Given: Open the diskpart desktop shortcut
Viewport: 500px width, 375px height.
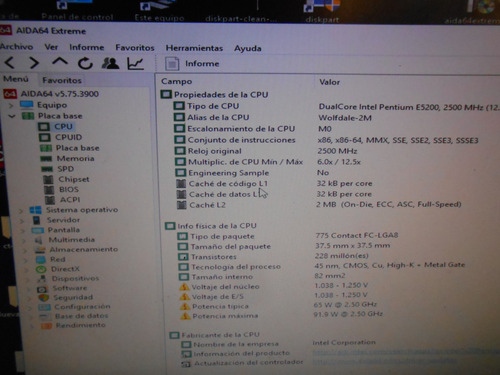Looking at the screenshot, I should tap(322, 13).
